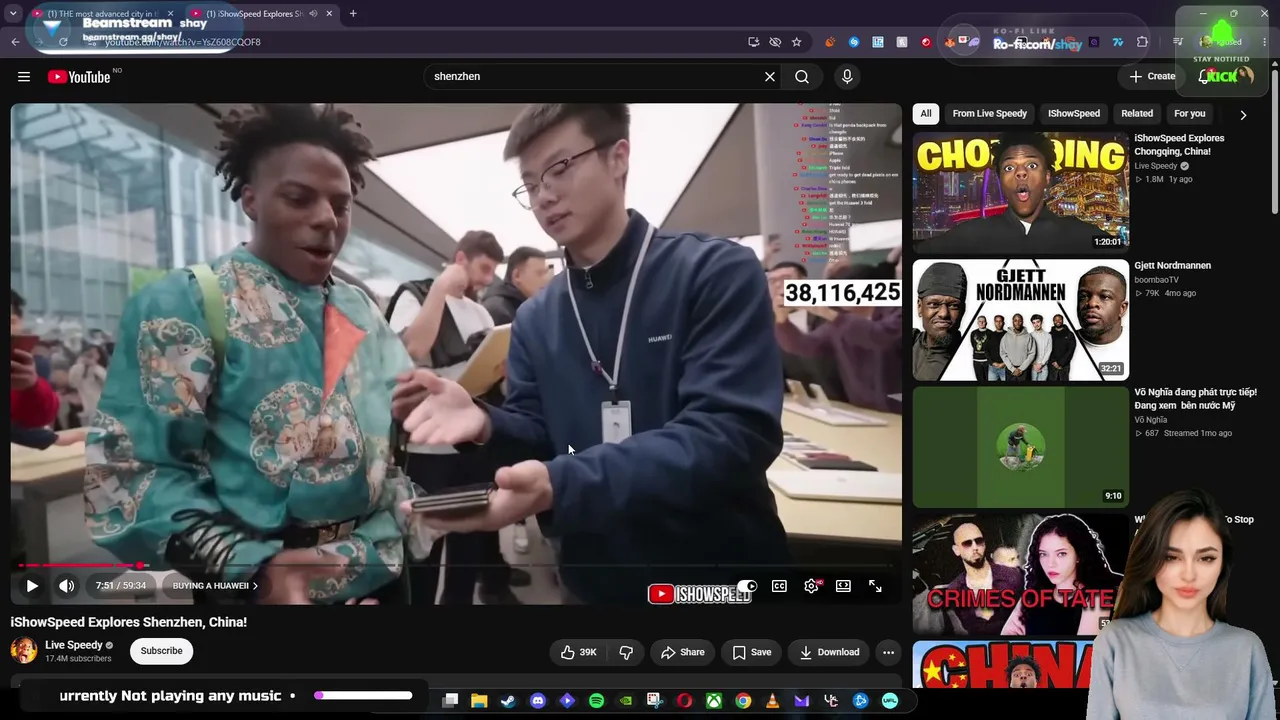The width and height of the screenshot is (1280, 720).
Task: Subscribe to Live Speedy
Action: tap(161, 651)
